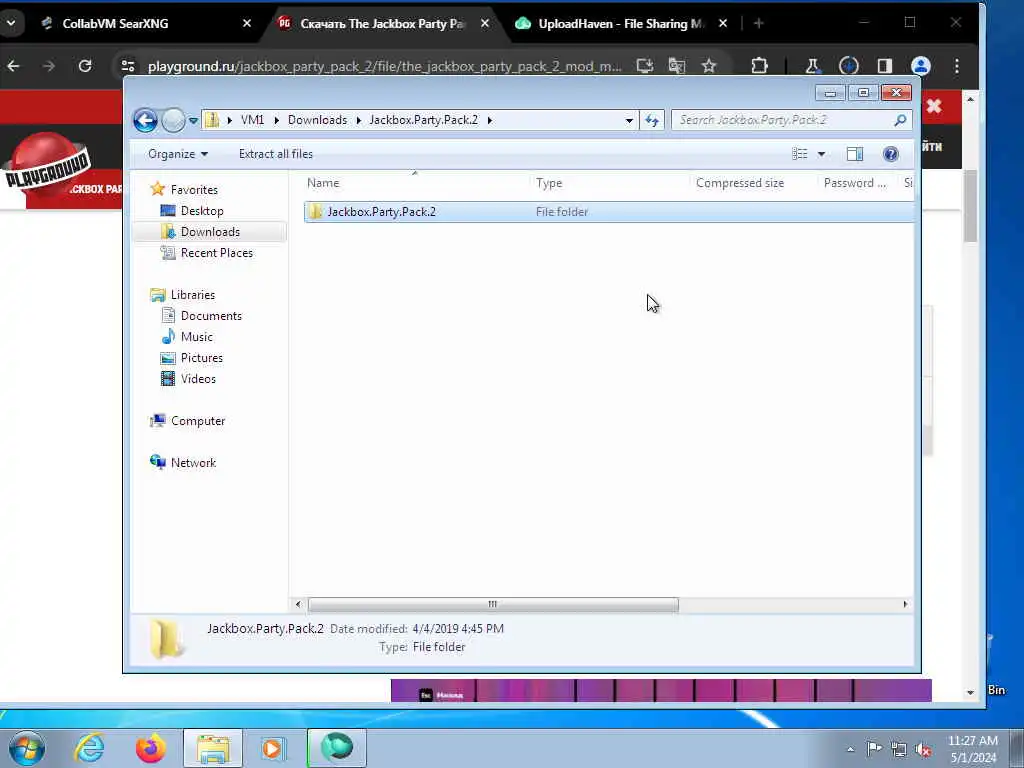The image size is (1024, 768).
Task: Open the address bar history dropdown
Action: (629, 120)
